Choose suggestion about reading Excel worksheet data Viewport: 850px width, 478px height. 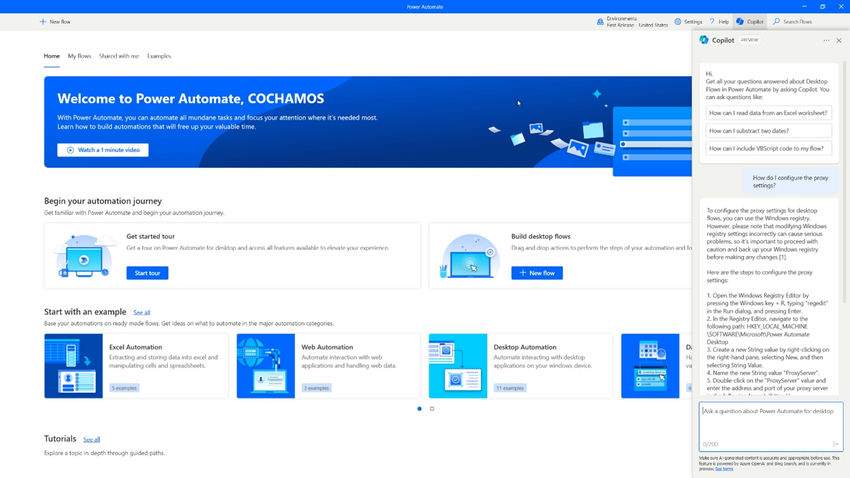[768, 113]
